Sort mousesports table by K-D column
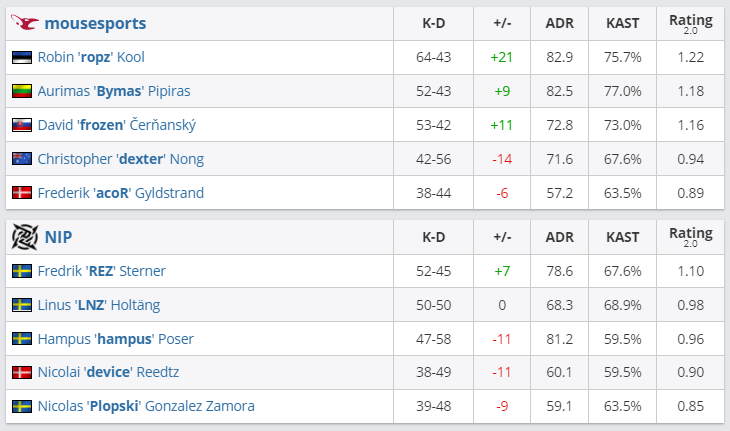Image resolution: width=730 pixels, height=431 pixels. 435,23
